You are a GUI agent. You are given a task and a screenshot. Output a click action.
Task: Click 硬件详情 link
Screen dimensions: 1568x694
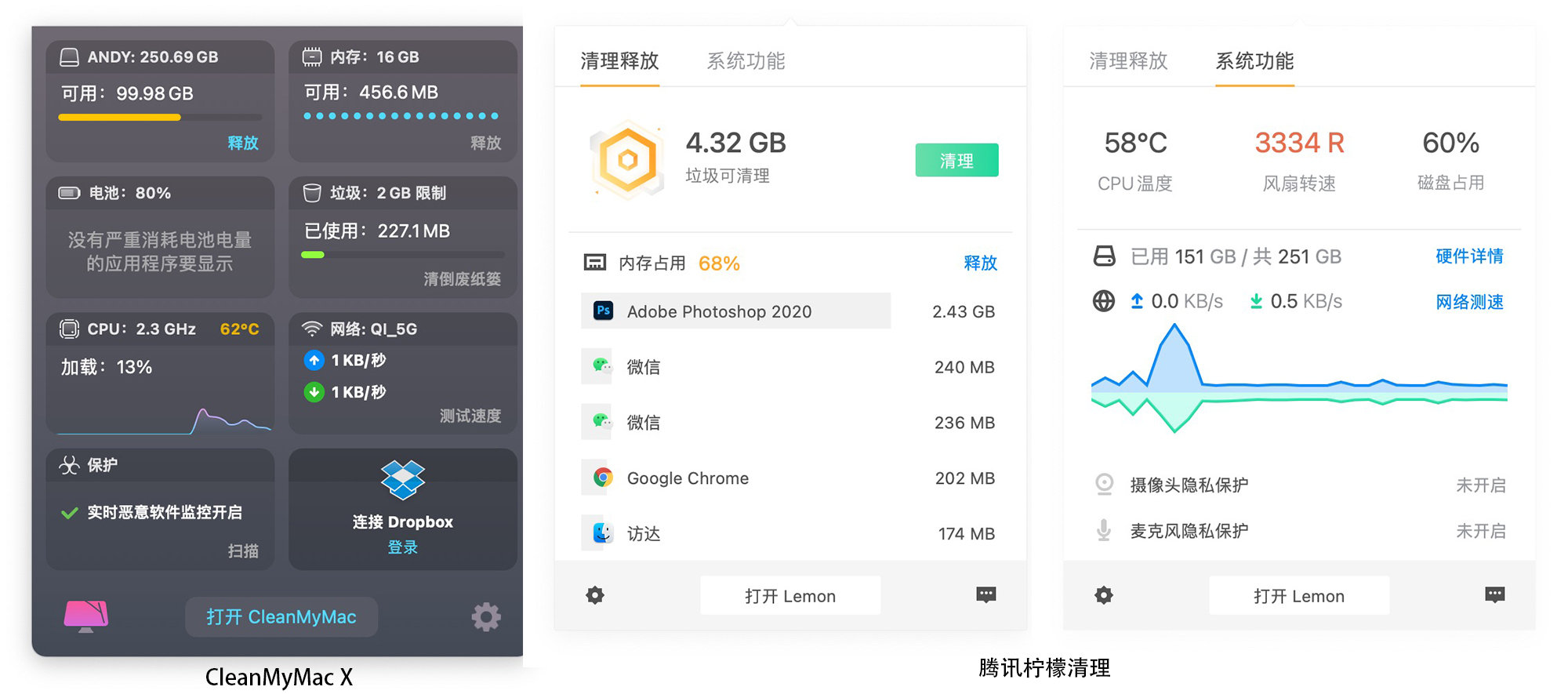tap(1469, 256)
